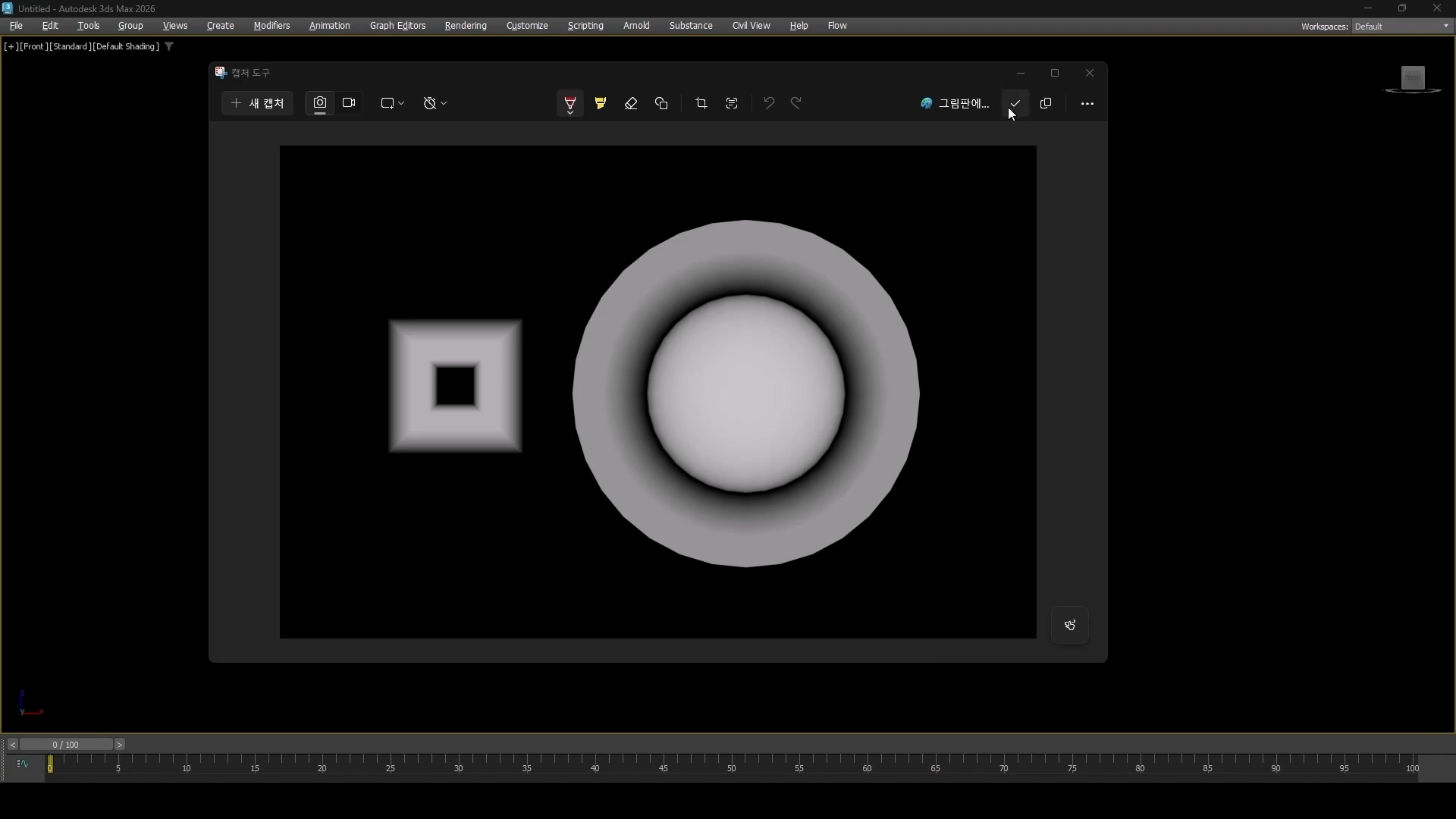1456x819 pixels.
Task: Click the 0 / 100 time slider
Action: (x=66, y=745)
